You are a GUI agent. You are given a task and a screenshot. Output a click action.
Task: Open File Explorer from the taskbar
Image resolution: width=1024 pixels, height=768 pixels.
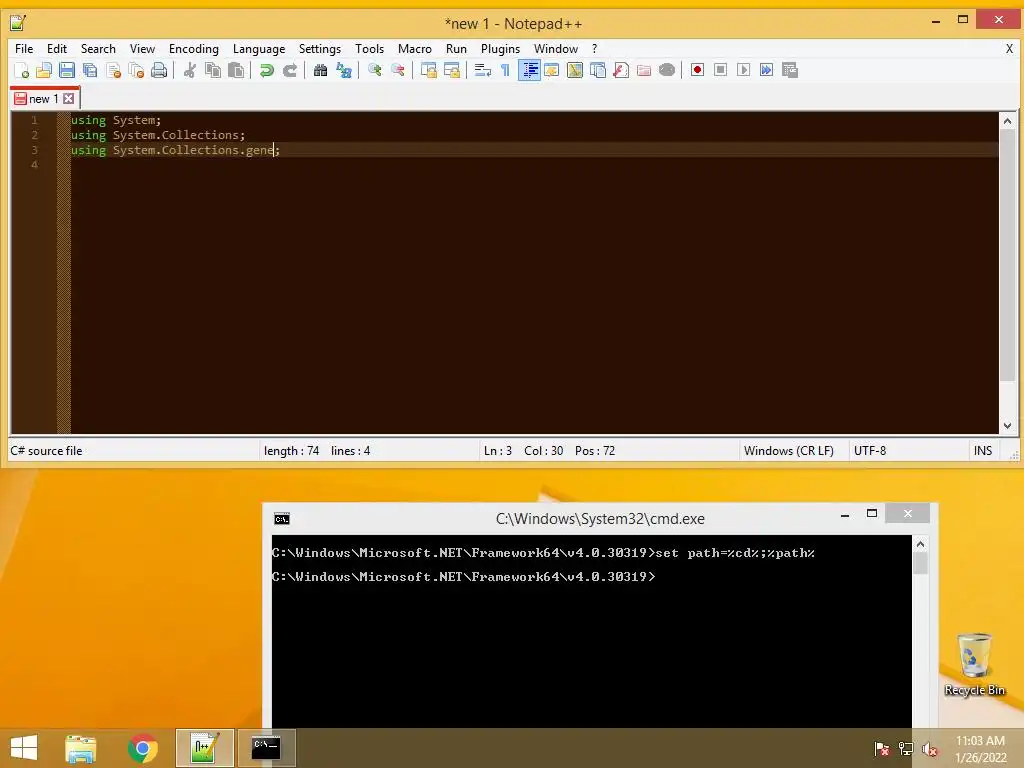[81, 748]
